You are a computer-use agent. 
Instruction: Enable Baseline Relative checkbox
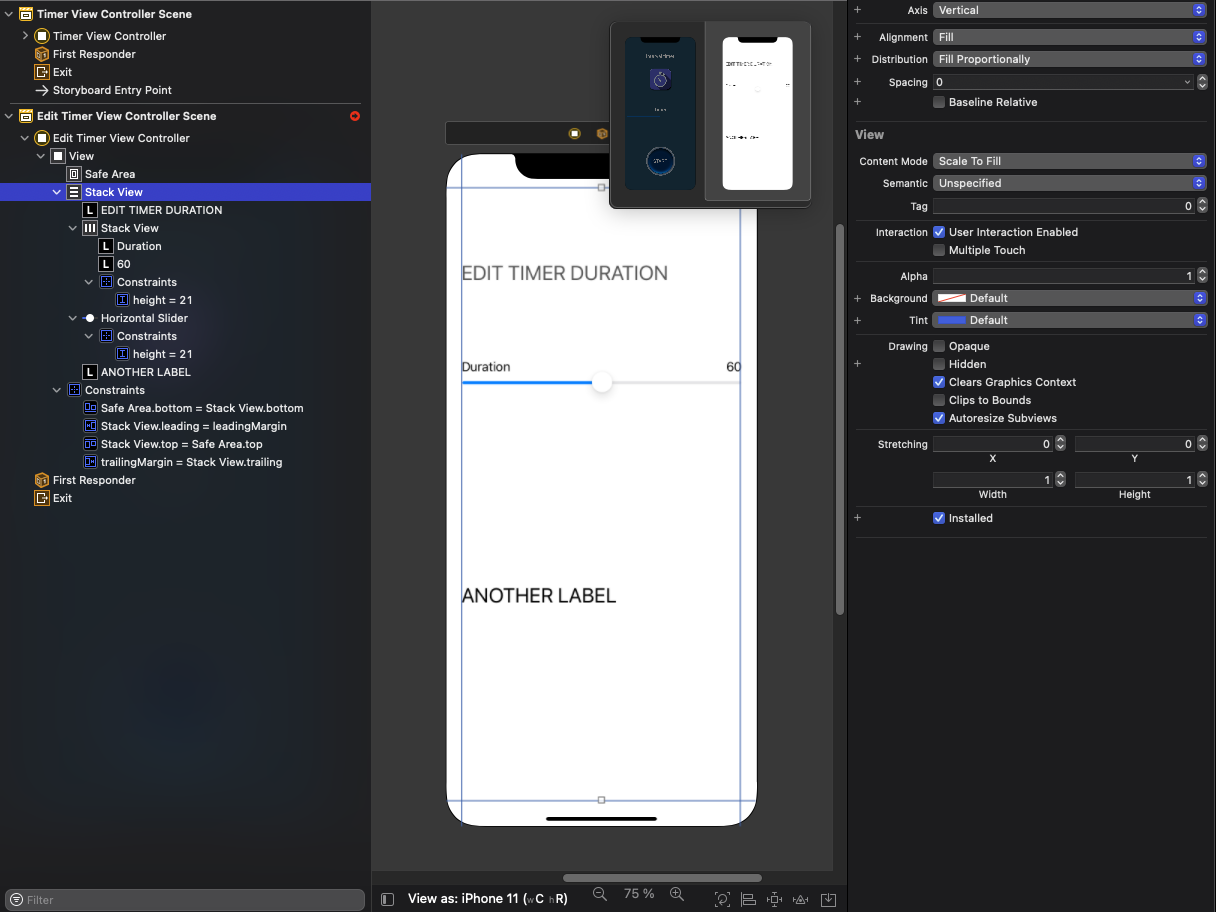click(x=939, y=102)
